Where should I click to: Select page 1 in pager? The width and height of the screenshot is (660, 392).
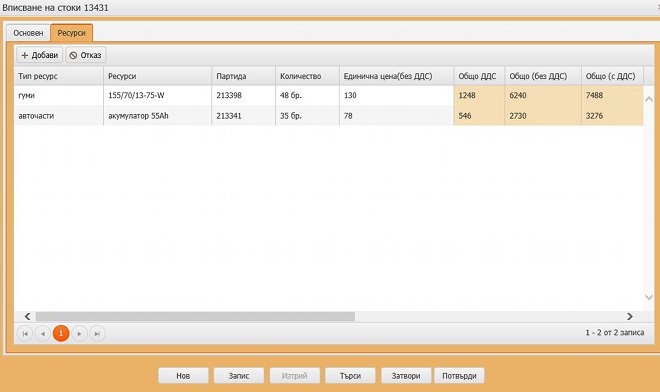pos(61,334)
